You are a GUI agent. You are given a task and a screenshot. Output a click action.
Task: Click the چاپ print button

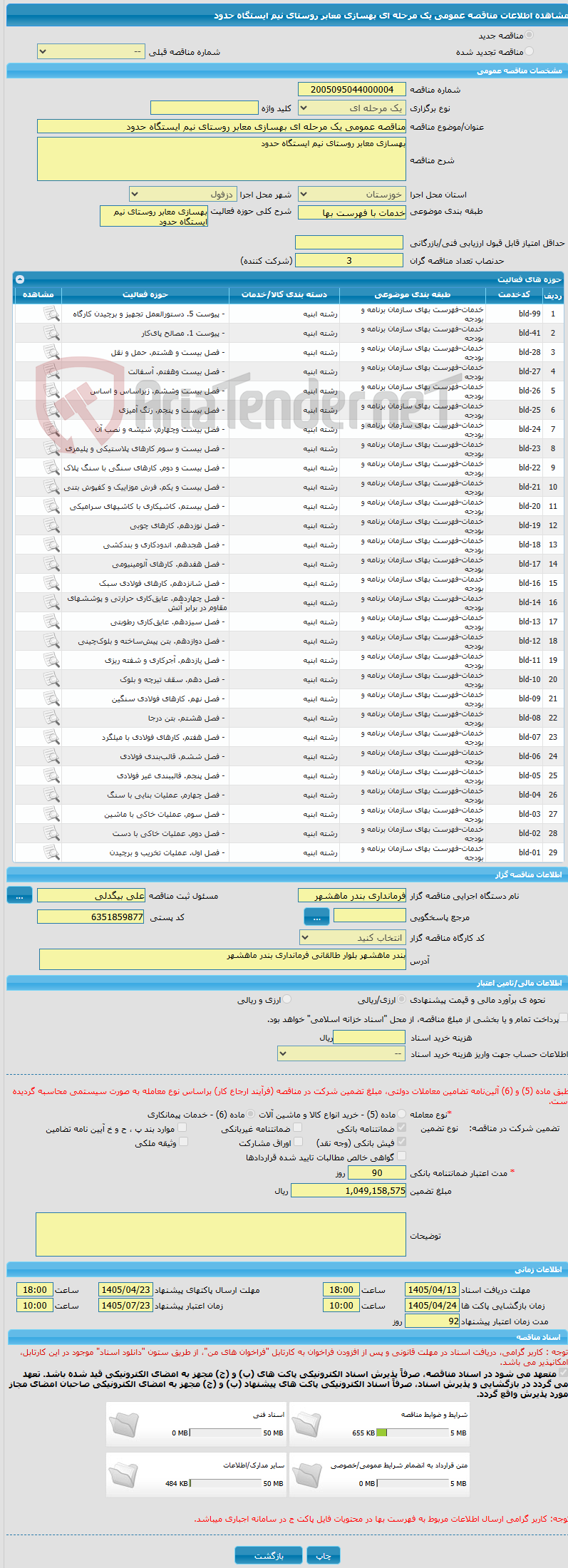[x=324, y=1555]
